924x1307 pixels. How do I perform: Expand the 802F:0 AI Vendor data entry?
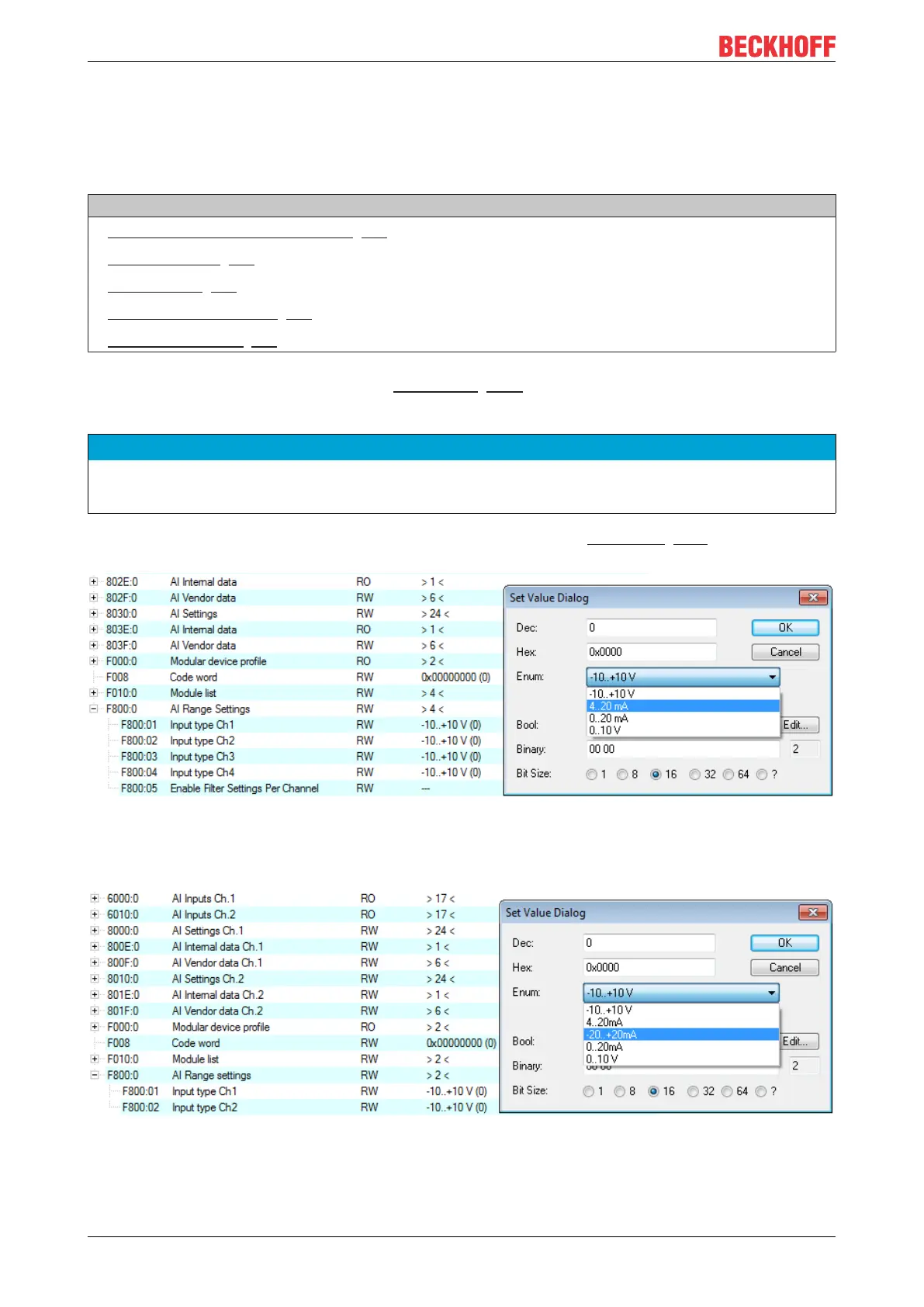tap(93, 598)
